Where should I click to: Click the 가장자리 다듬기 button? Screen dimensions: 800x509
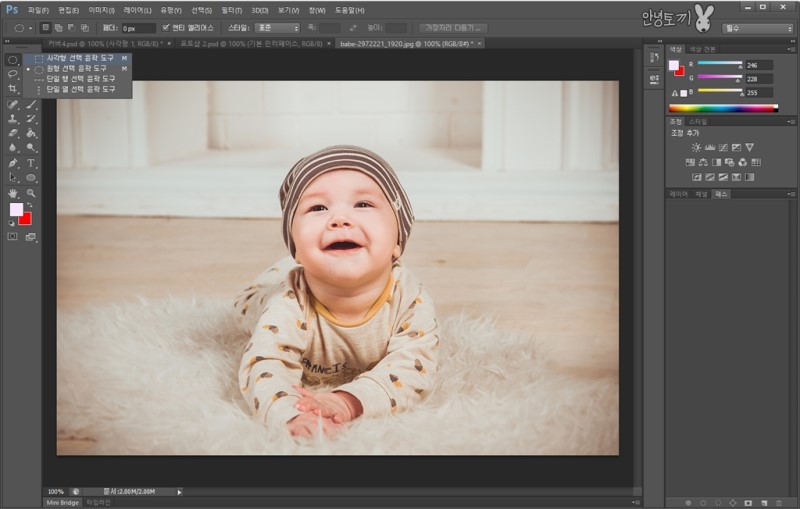pos(453,28)
